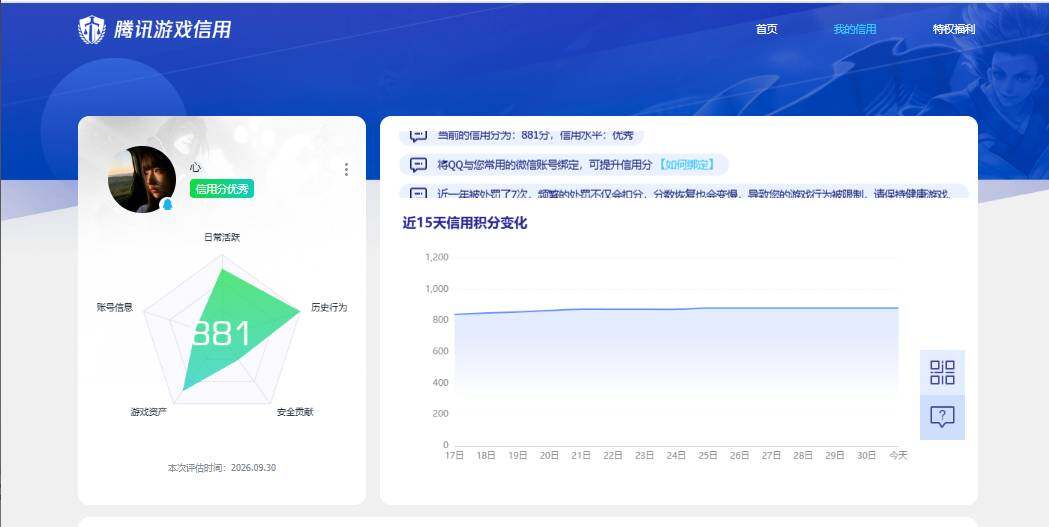Image resolution: width=1049 pixels, height=527 pixels.
Task: Click the message icon beside the punishment notice
Action: [x=419, y=193]
